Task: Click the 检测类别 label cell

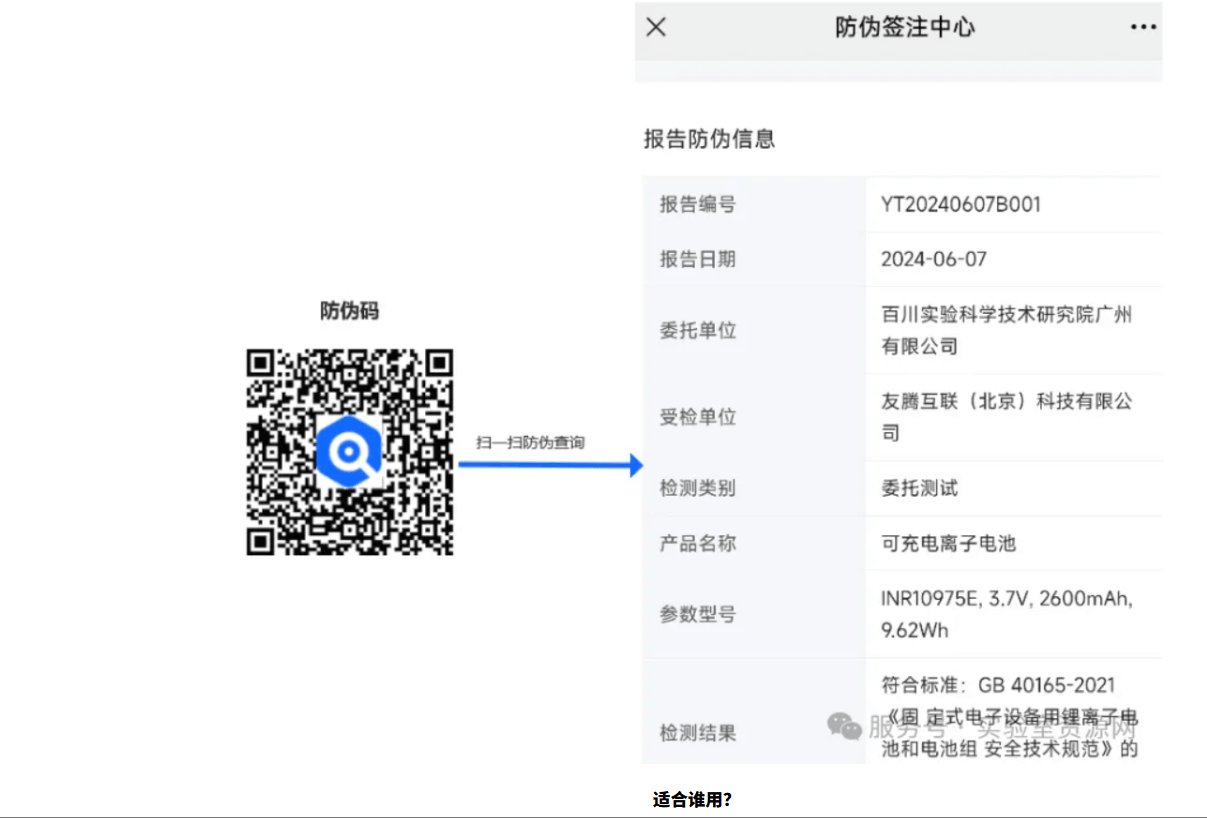Action: (x=754, y=488)
